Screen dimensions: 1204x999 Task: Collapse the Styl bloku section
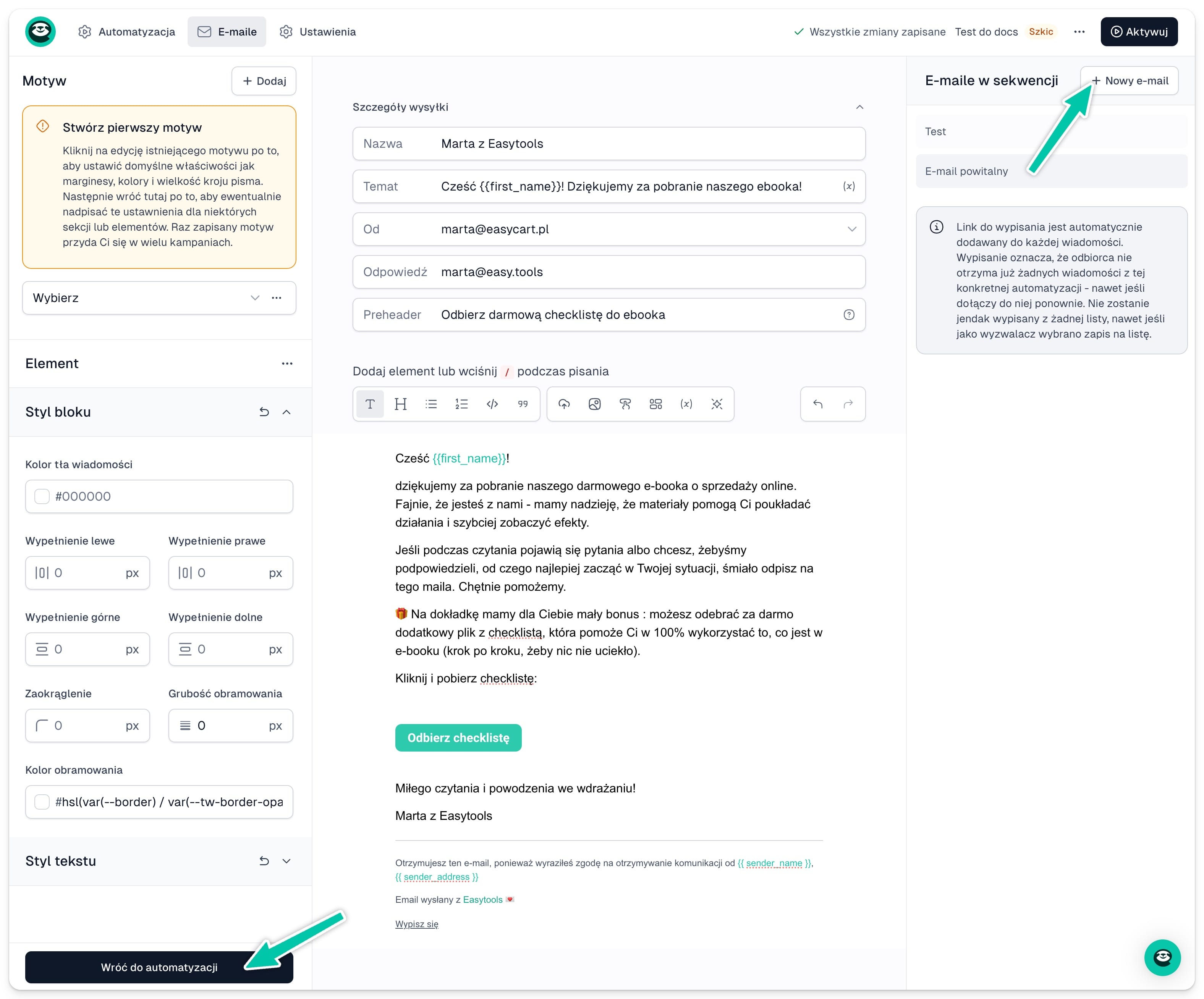(x=286, y=412)
